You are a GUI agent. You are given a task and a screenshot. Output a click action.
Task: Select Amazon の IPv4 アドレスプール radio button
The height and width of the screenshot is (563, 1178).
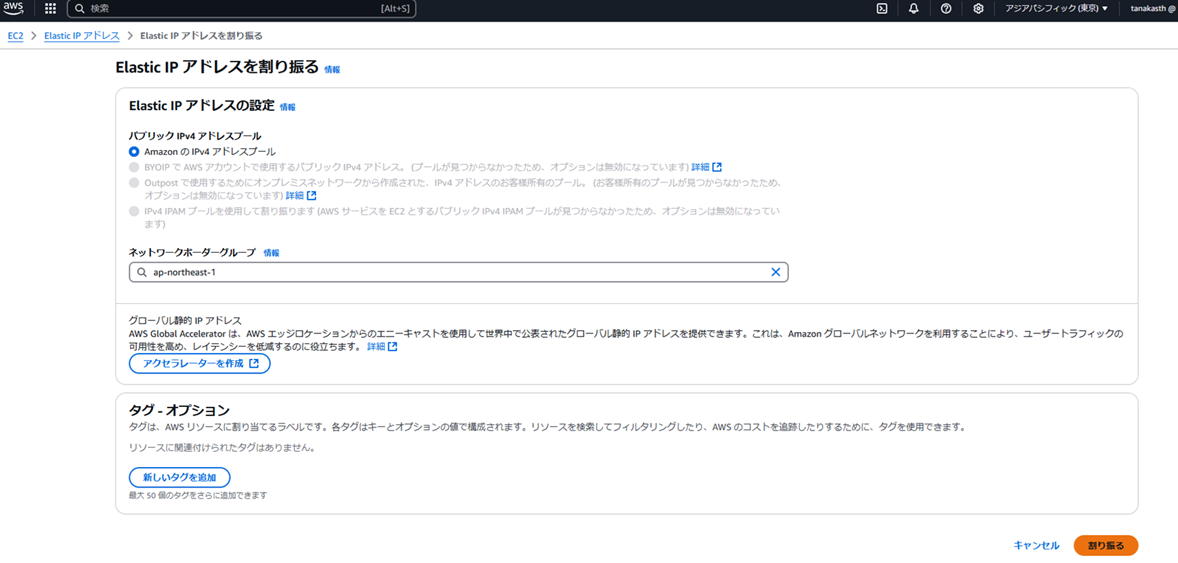(134, 152)
